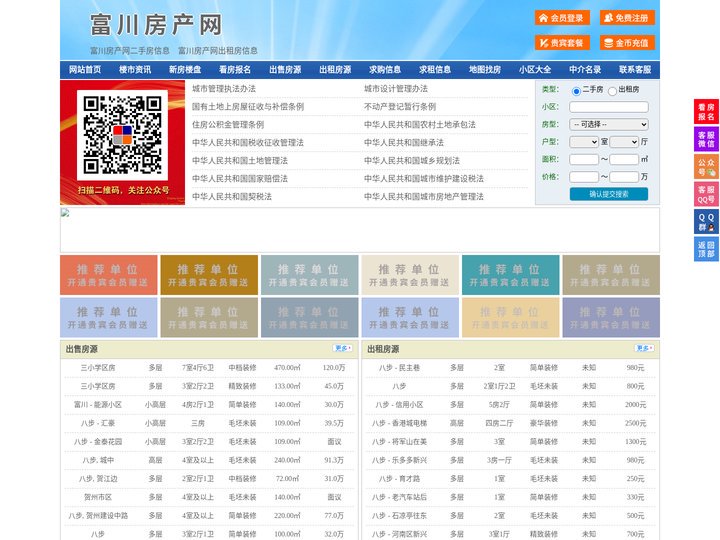Click the orange 公众号 sidebar icon
Screen dimensions: 720x540
[x=706, y=167]
